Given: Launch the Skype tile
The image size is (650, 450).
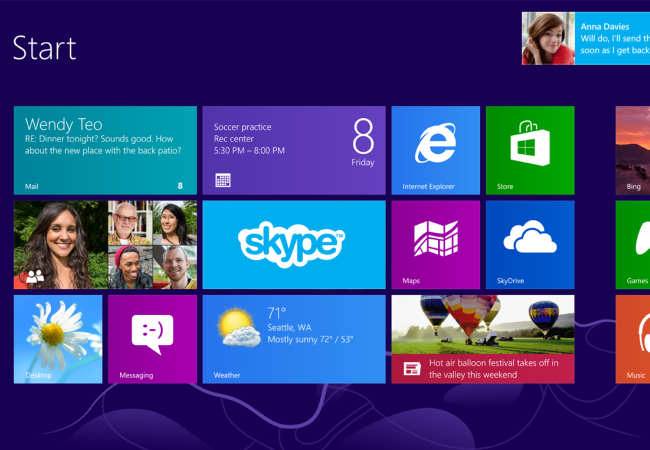Looking at the screenshot, I should click(x=294, y=245).
